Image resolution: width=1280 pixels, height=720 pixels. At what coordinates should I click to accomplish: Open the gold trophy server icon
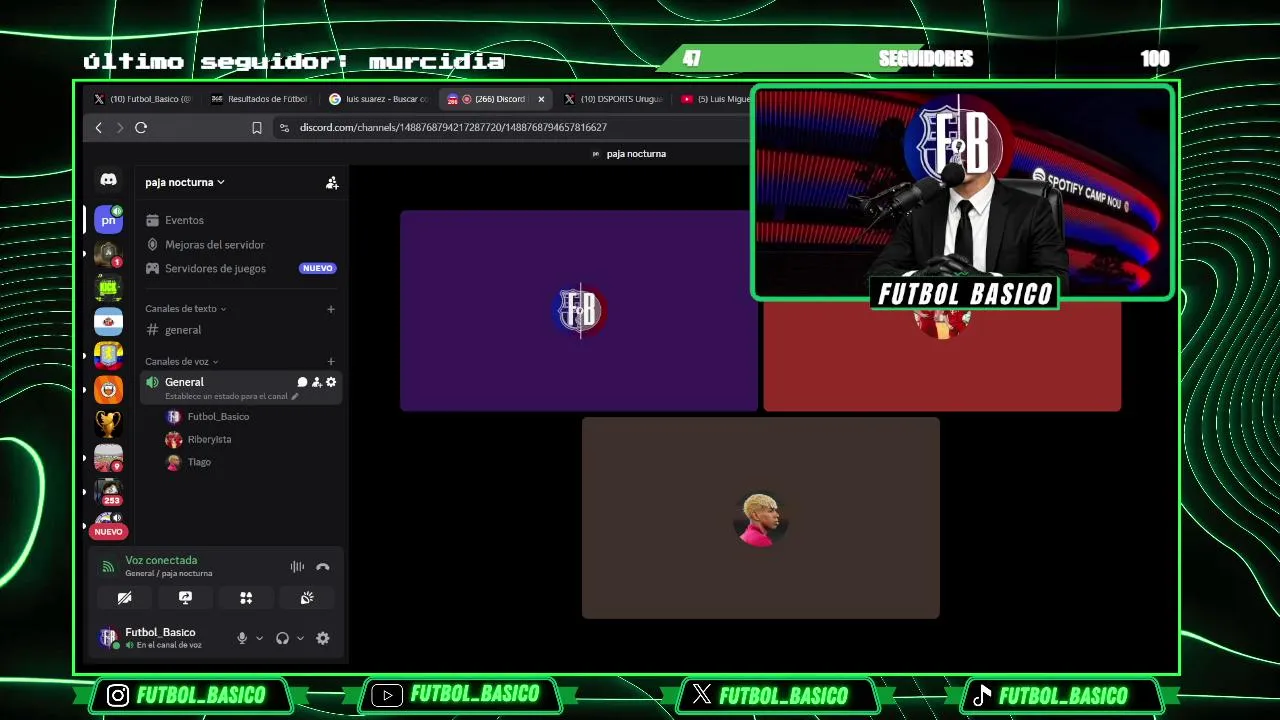click(x=108, y=424)
